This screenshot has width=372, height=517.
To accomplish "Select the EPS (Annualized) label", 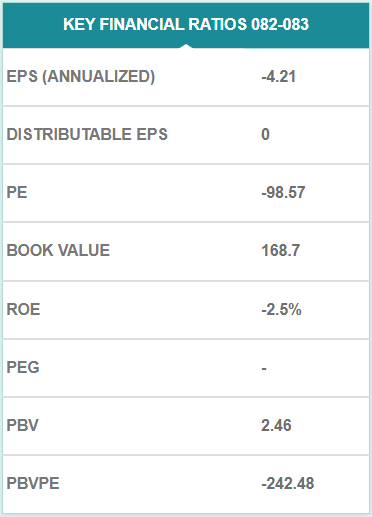I will [x=81, y=76].
